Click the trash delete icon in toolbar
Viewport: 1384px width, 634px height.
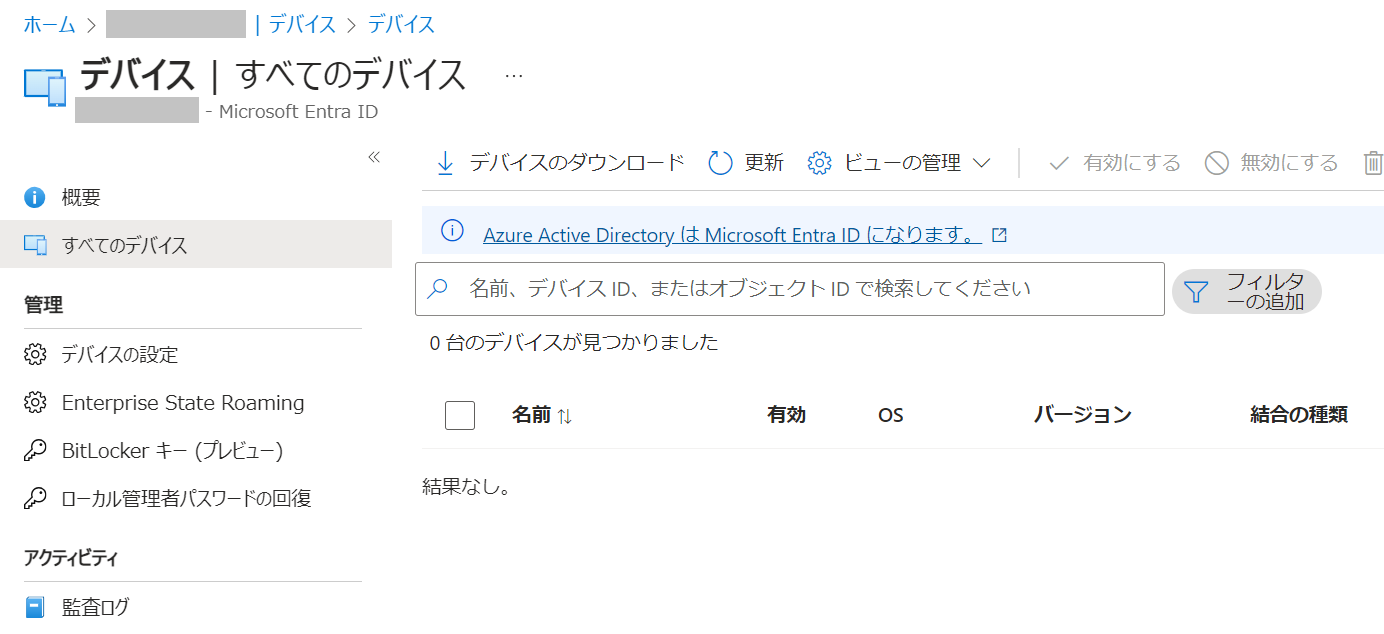pos(1374,163)
